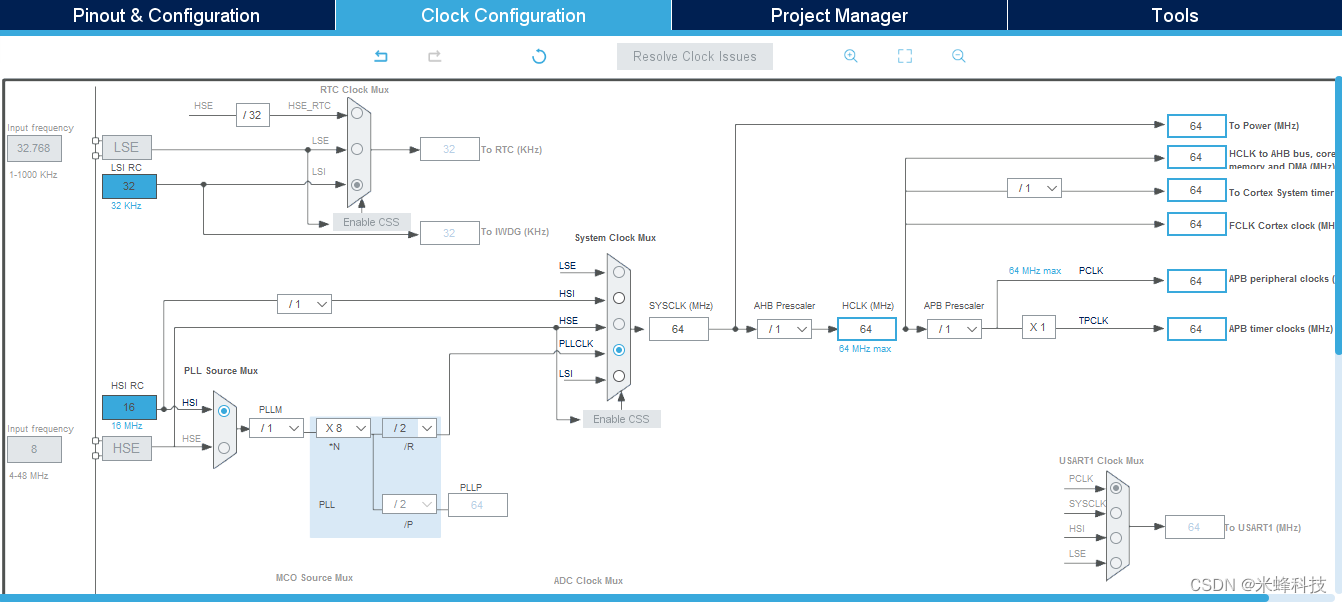Click the undo arrow icon
This screenshot has width=1342, height=603.
coord(381,56)
